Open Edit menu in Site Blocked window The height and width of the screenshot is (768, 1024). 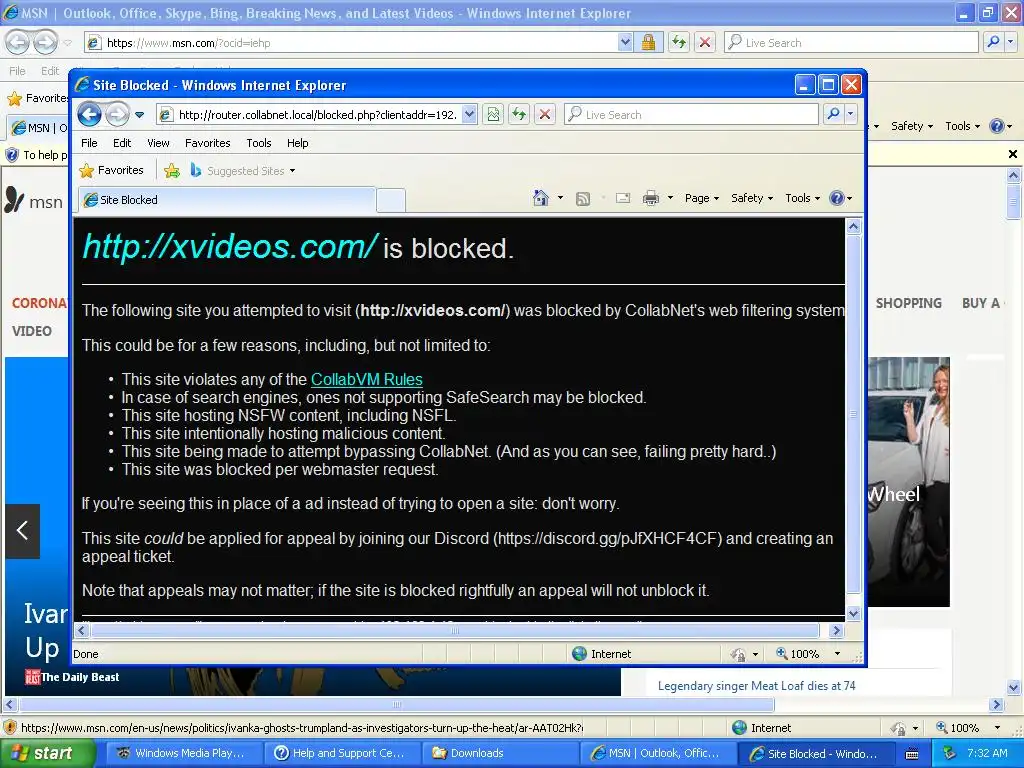[x=122, y=143]
